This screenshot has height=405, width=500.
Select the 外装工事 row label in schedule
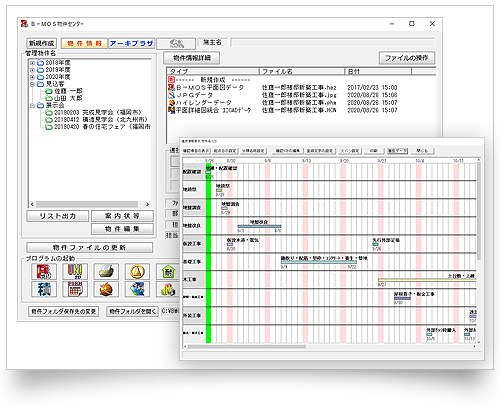(x=193, y=315)
